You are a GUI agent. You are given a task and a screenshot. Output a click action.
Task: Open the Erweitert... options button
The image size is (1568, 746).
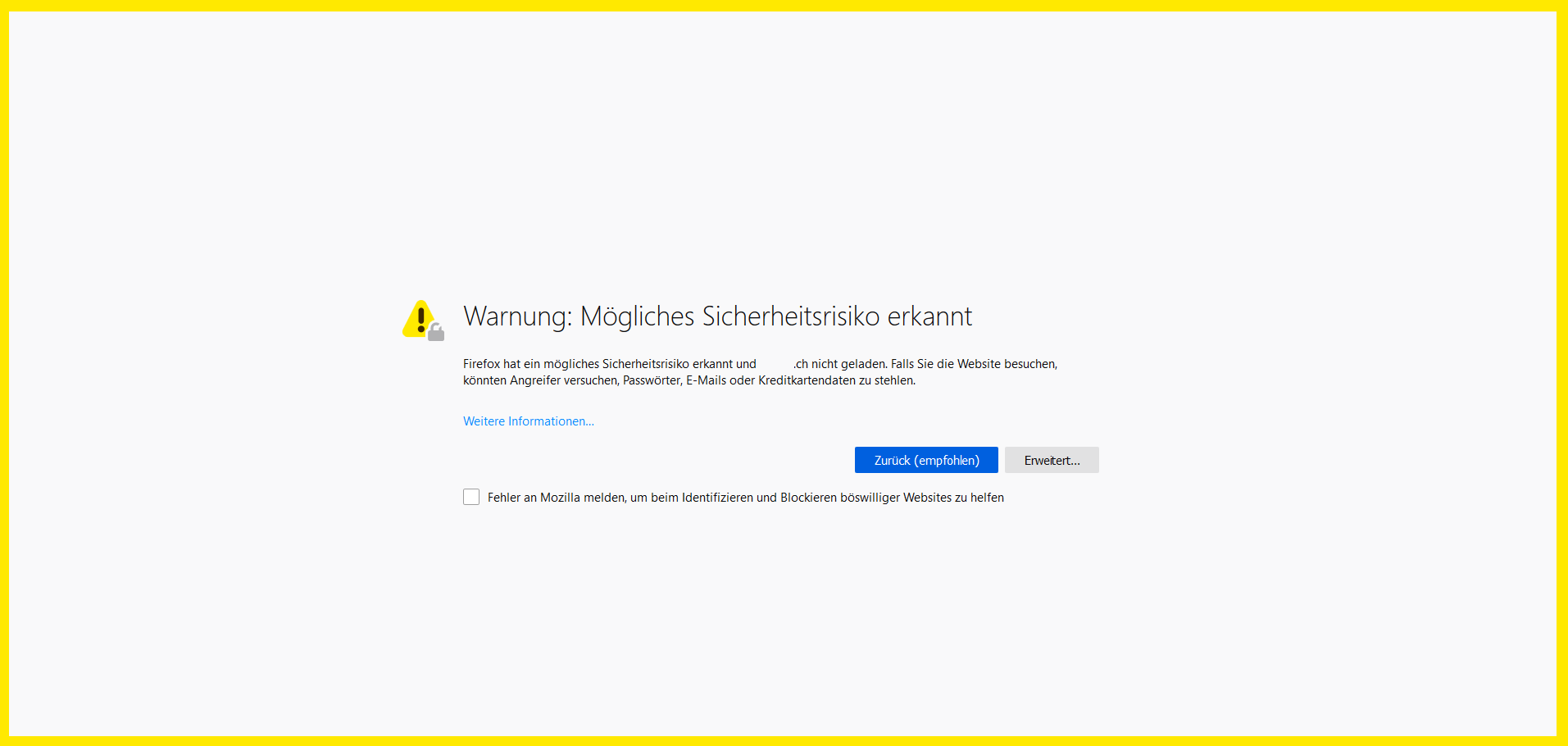[1052, 460]
